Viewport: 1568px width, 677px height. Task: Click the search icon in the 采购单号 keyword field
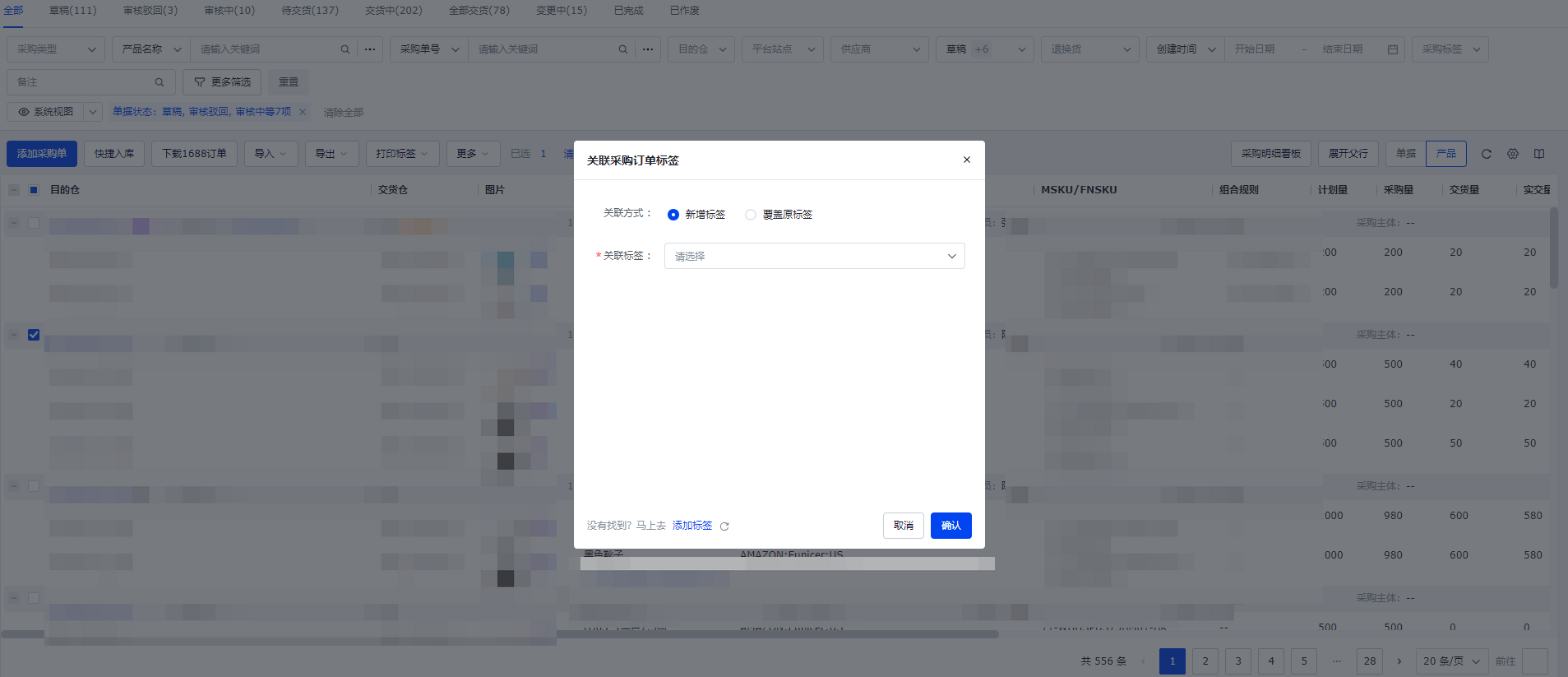[623, 49]
